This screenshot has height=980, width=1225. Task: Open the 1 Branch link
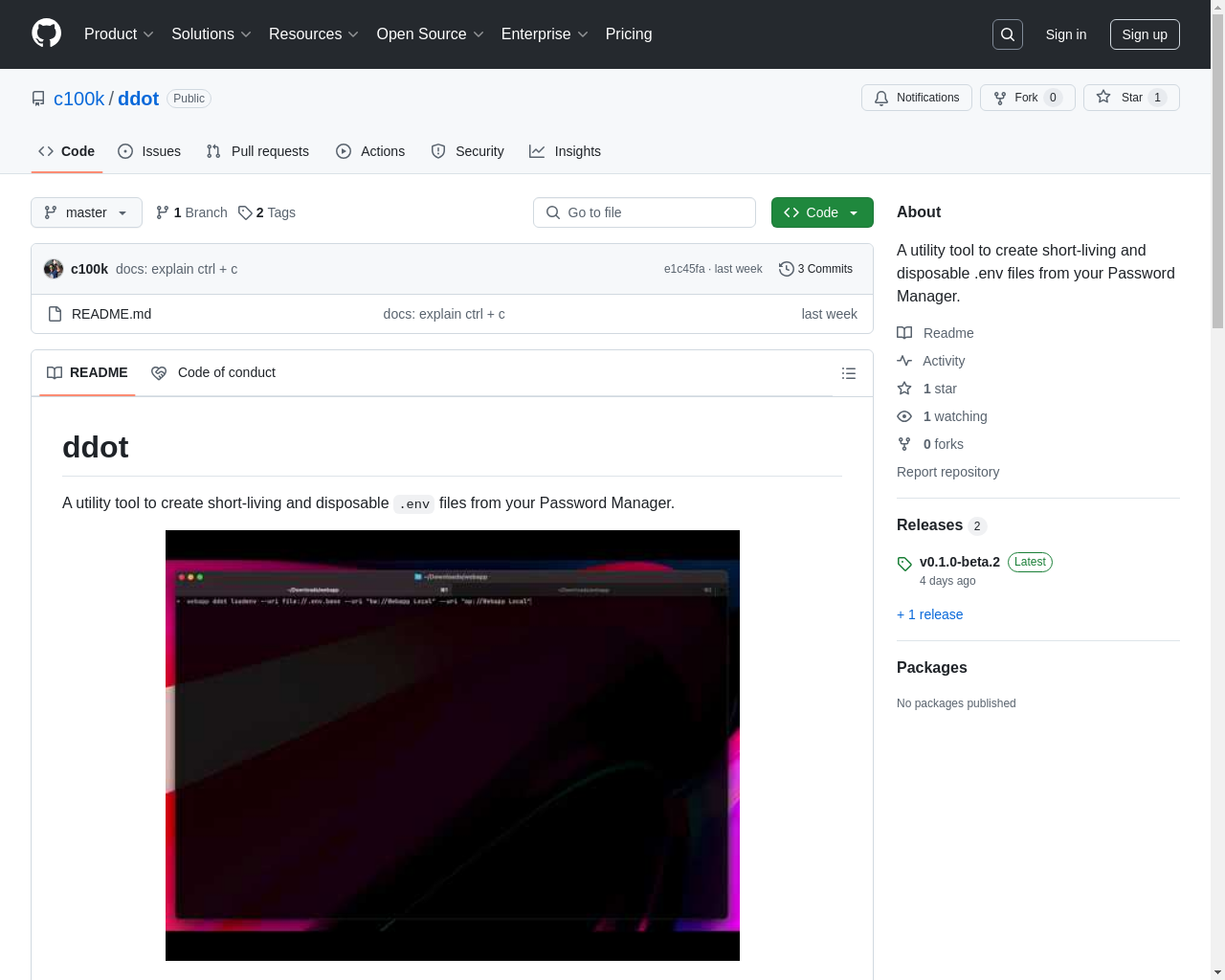pyautogui.click(x=191, y=212)
